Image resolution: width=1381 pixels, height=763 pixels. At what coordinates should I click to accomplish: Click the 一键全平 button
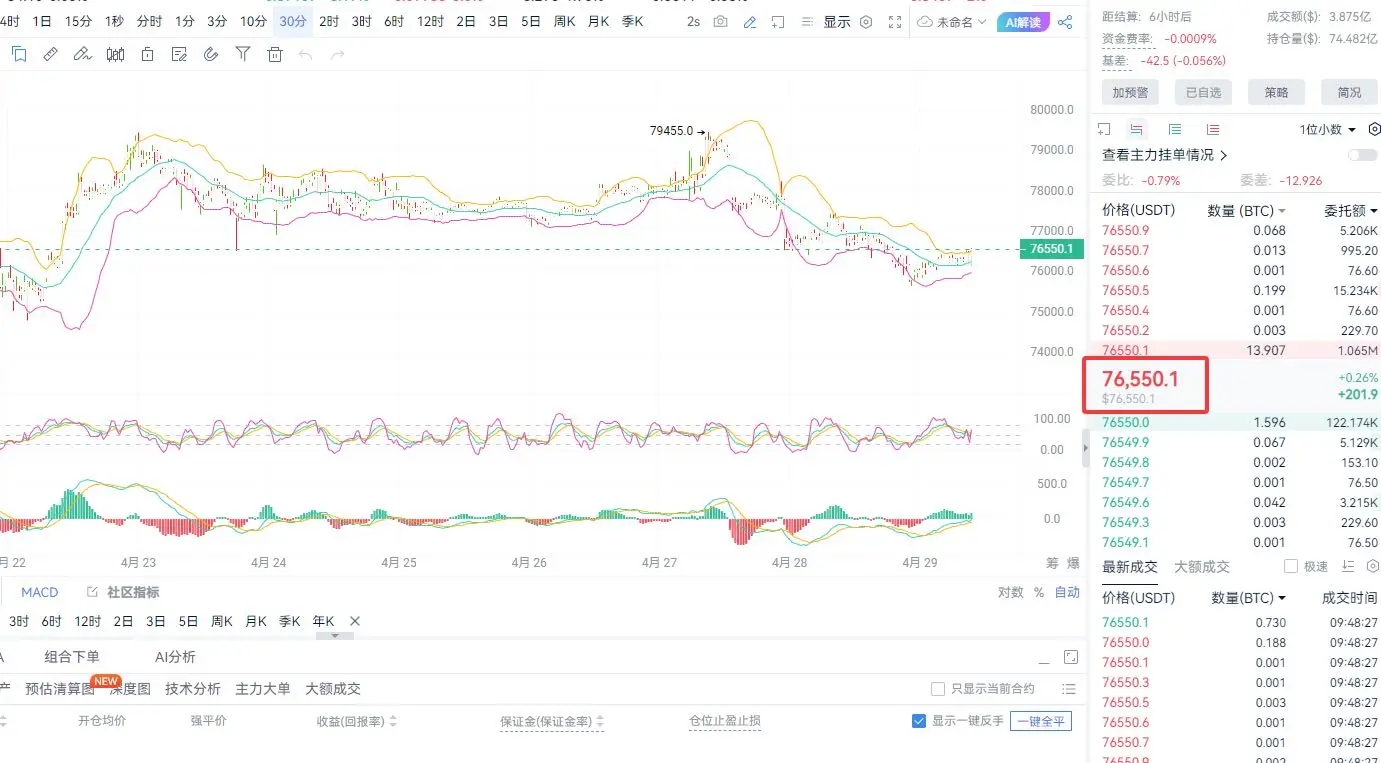pos(1041,721)
